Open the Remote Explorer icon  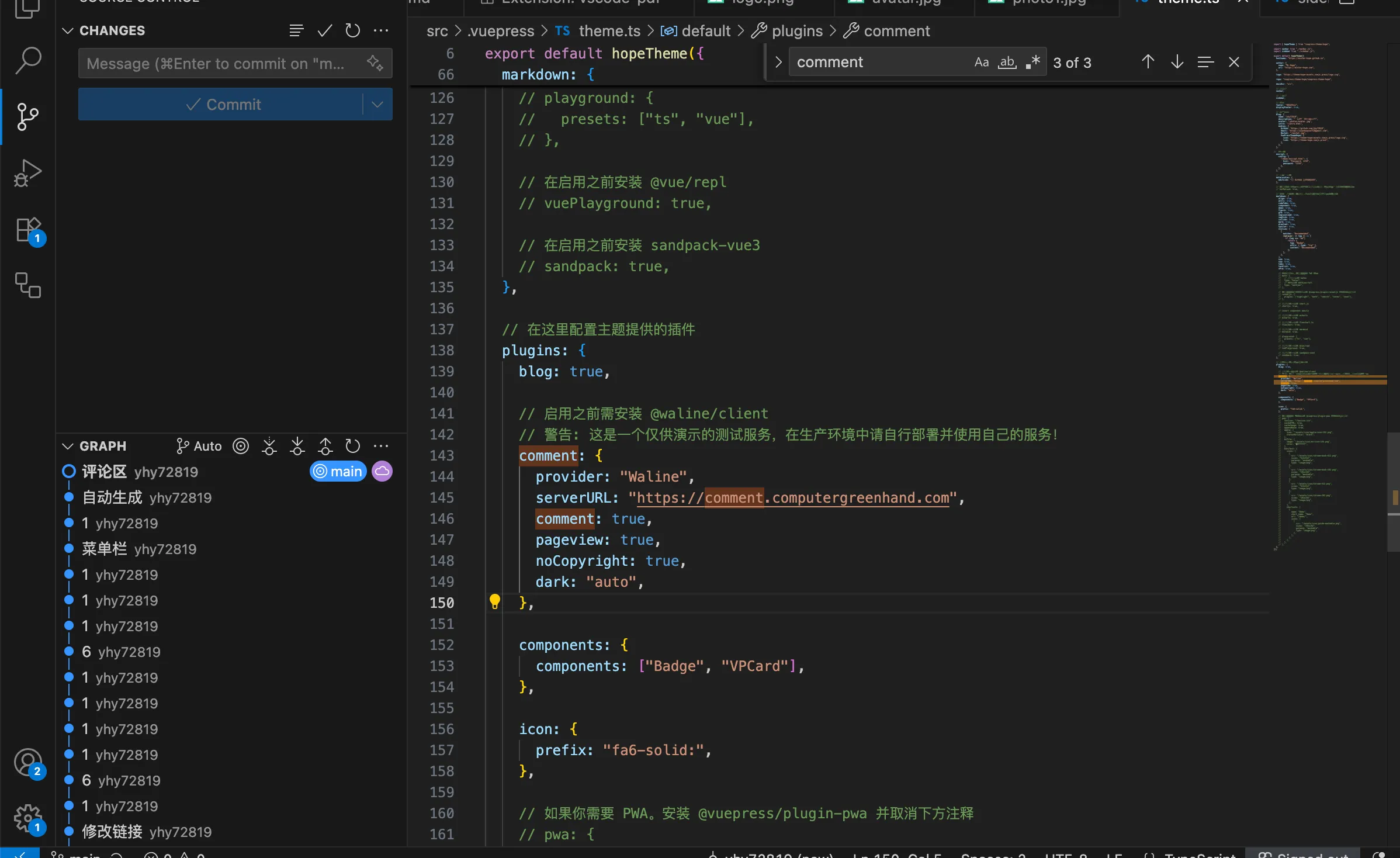pos(27,286)
